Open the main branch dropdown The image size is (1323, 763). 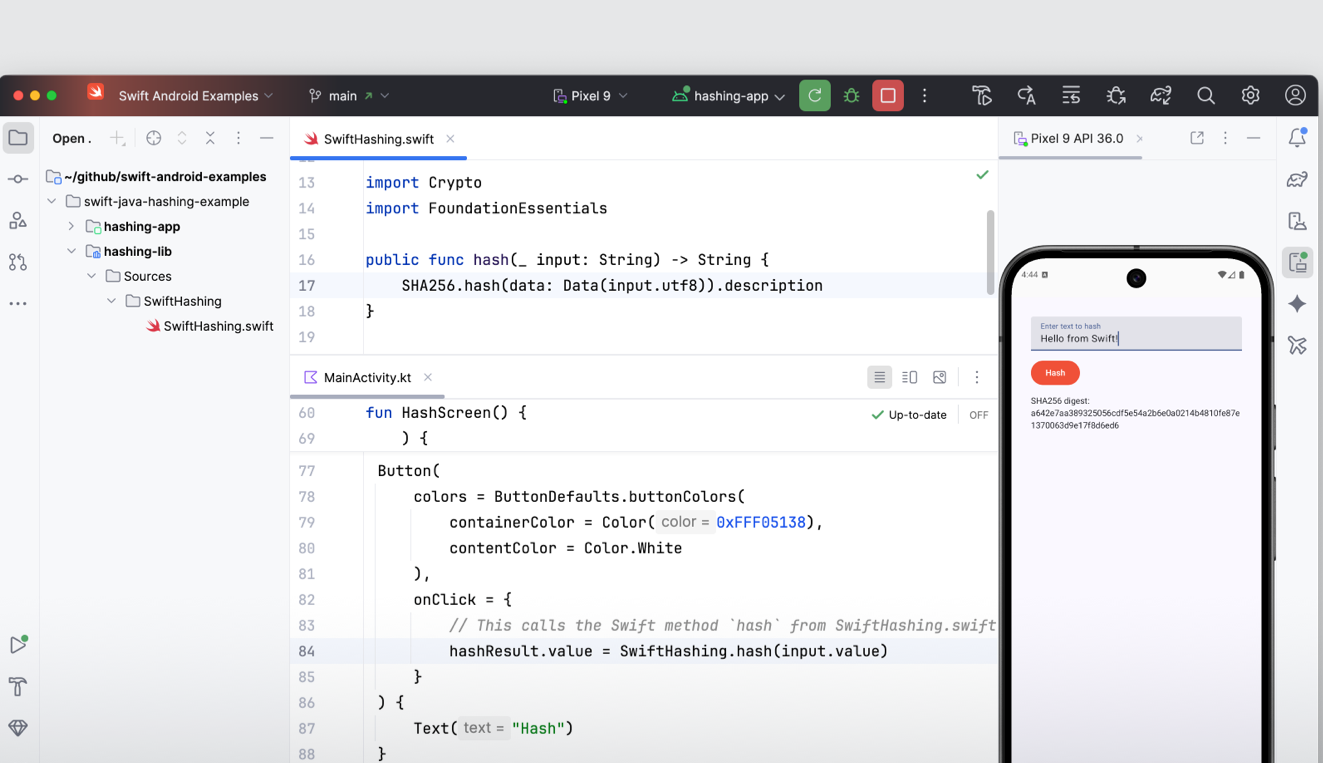point(348,95)
